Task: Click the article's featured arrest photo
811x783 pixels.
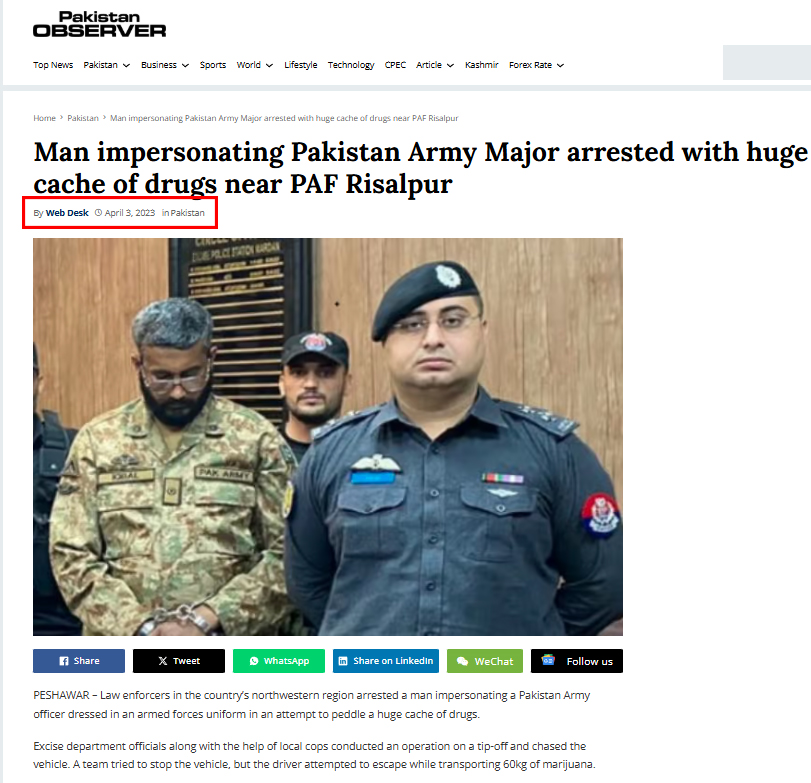Action: pos(328,436)
